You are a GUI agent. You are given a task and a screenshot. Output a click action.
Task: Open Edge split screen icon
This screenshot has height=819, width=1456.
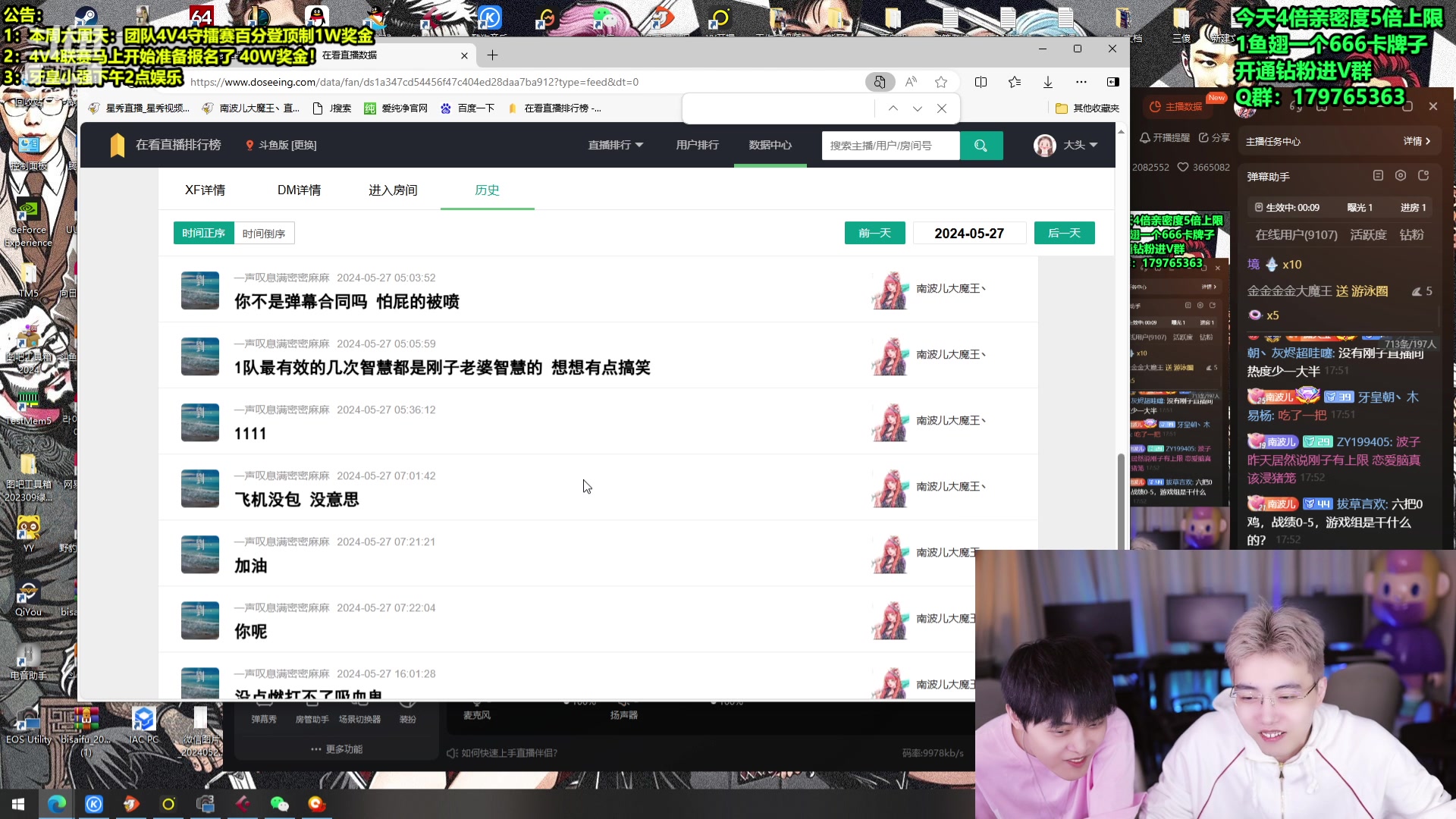tap(981, 82)
